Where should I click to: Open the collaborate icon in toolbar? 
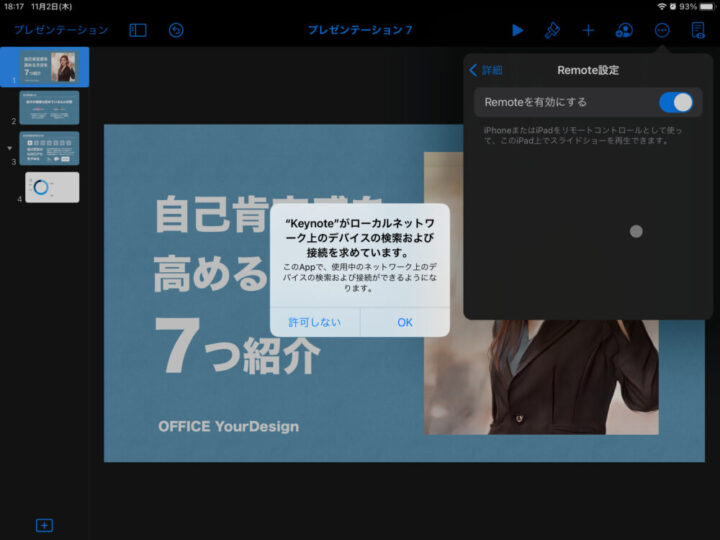[x=624, y=30]
